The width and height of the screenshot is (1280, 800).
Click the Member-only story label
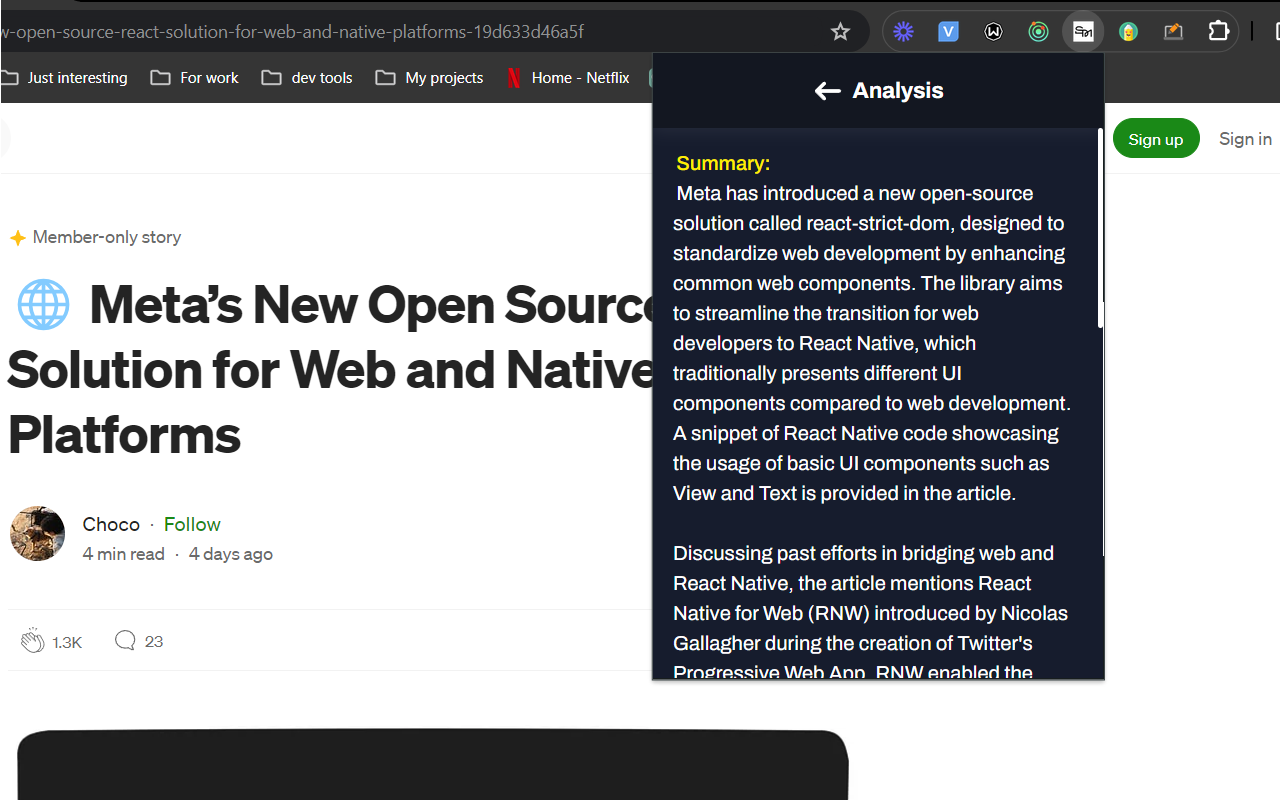107,237
